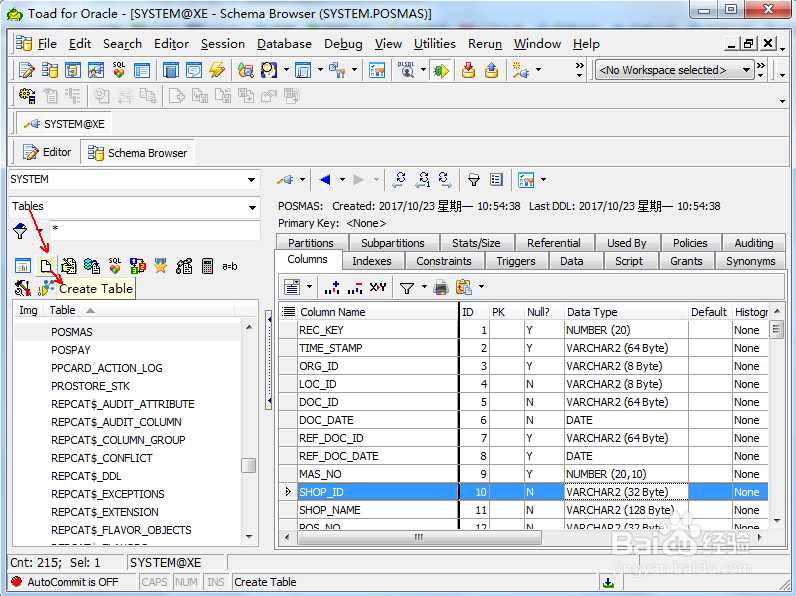Switch to the Data tab
The image size is (796, 596).
click(x=571, y=261)
